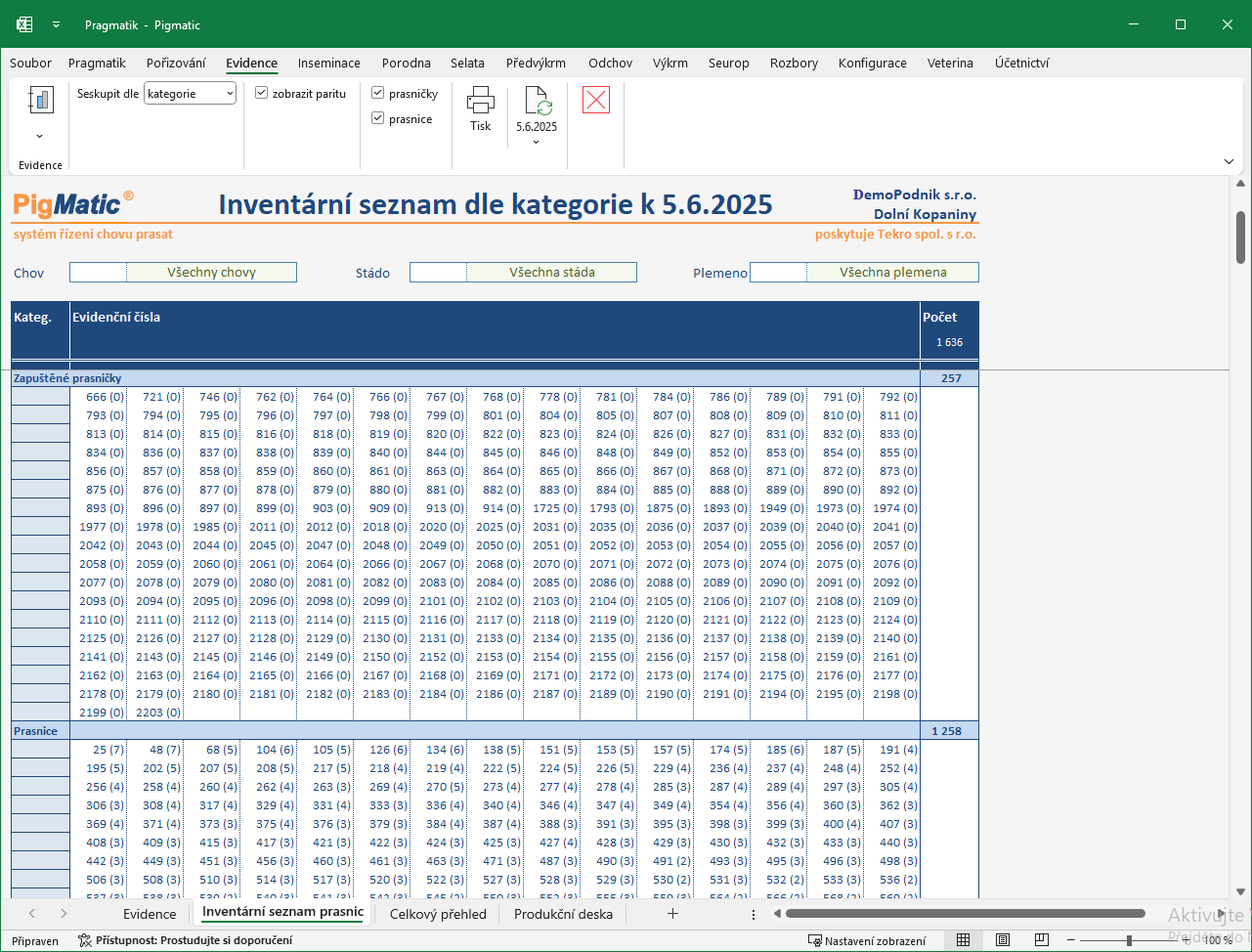Switch to the Celkový přehled sheet

(x=438, y=914)
